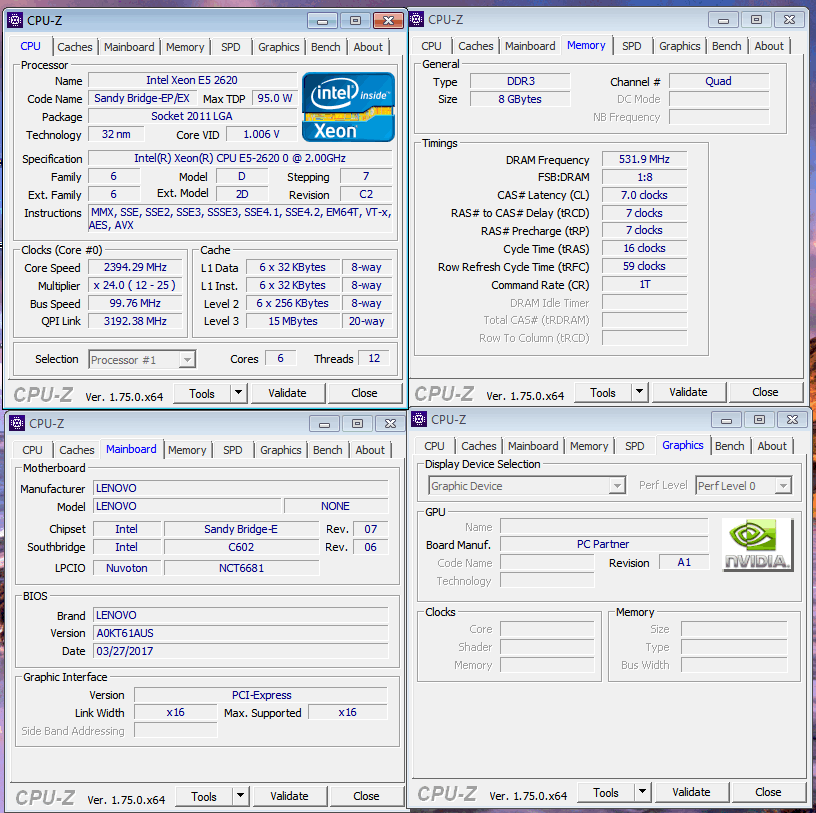
Task: Click the Instructions list starting with MMX
Action: point(240,219)
